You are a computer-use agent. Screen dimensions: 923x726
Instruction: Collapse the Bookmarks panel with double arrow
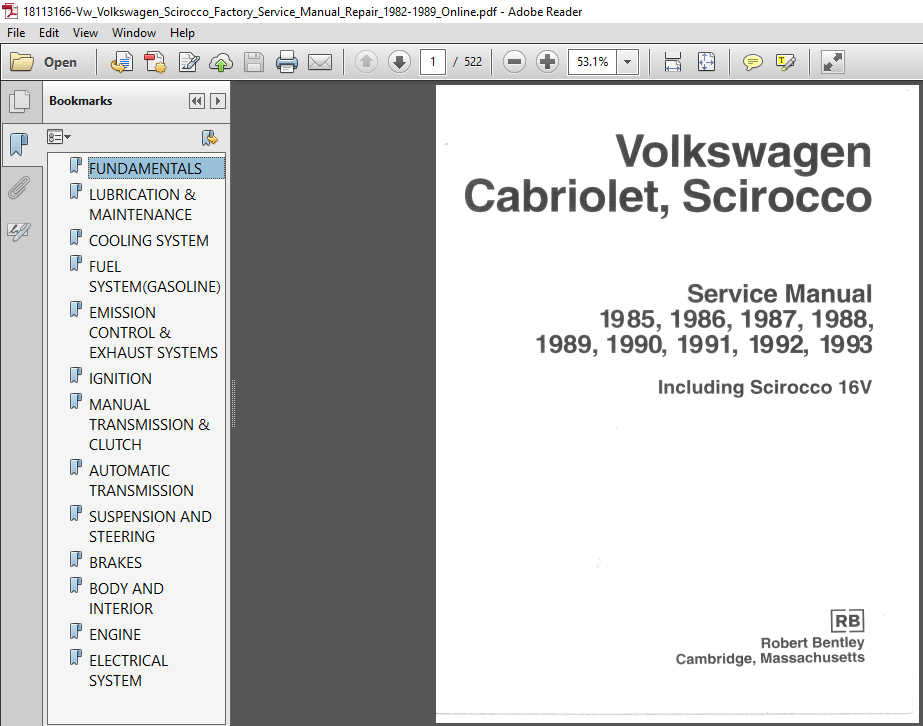[x=197, y=101]
